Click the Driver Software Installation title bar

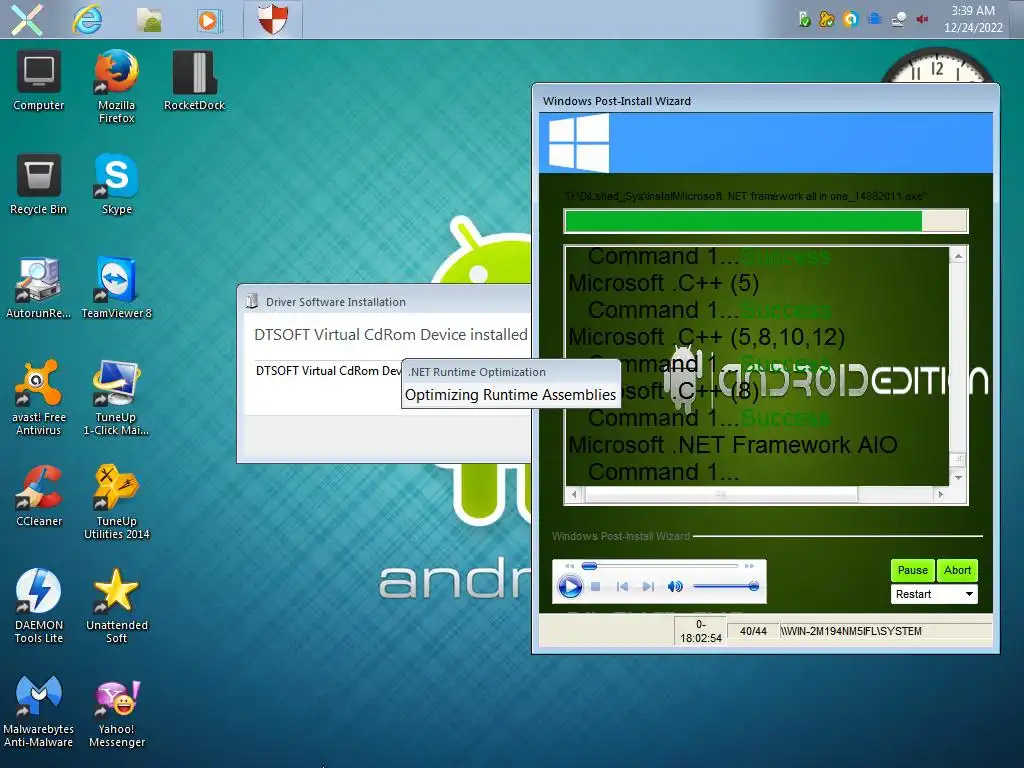pos(385,302)
